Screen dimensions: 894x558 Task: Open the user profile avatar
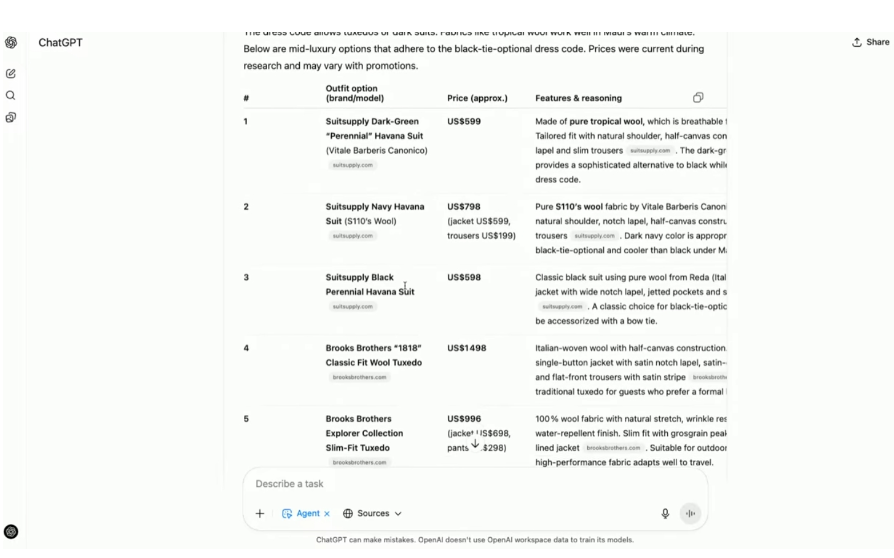click(x=11, y=532)
